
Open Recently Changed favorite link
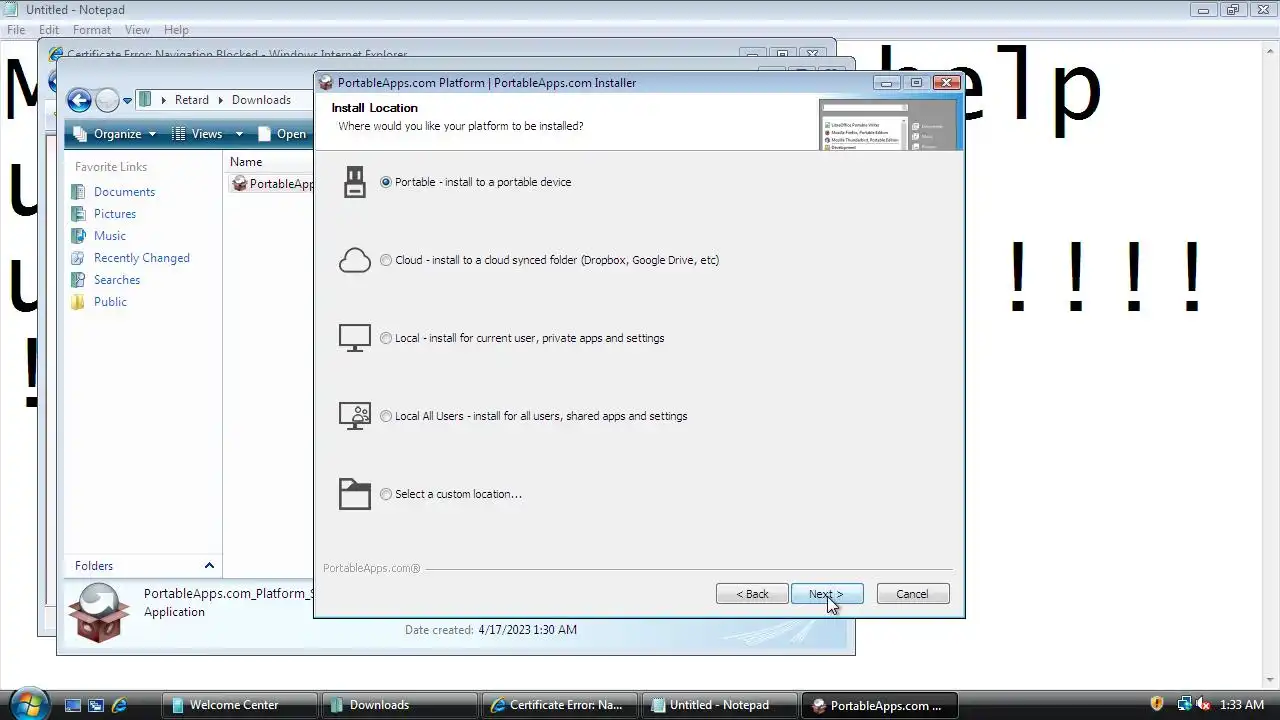pos(142,258)
